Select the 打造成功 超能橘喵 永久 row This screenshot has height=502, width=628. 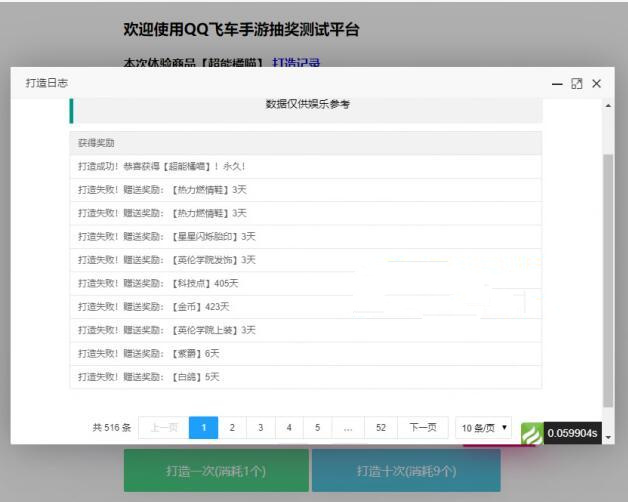(306, 167)
